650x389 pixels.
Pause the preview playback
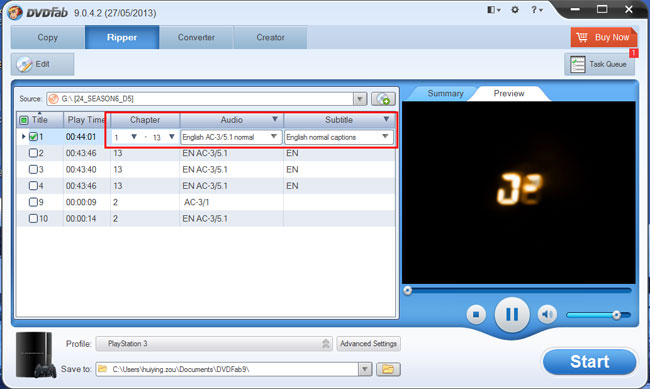tap(512, 315)
